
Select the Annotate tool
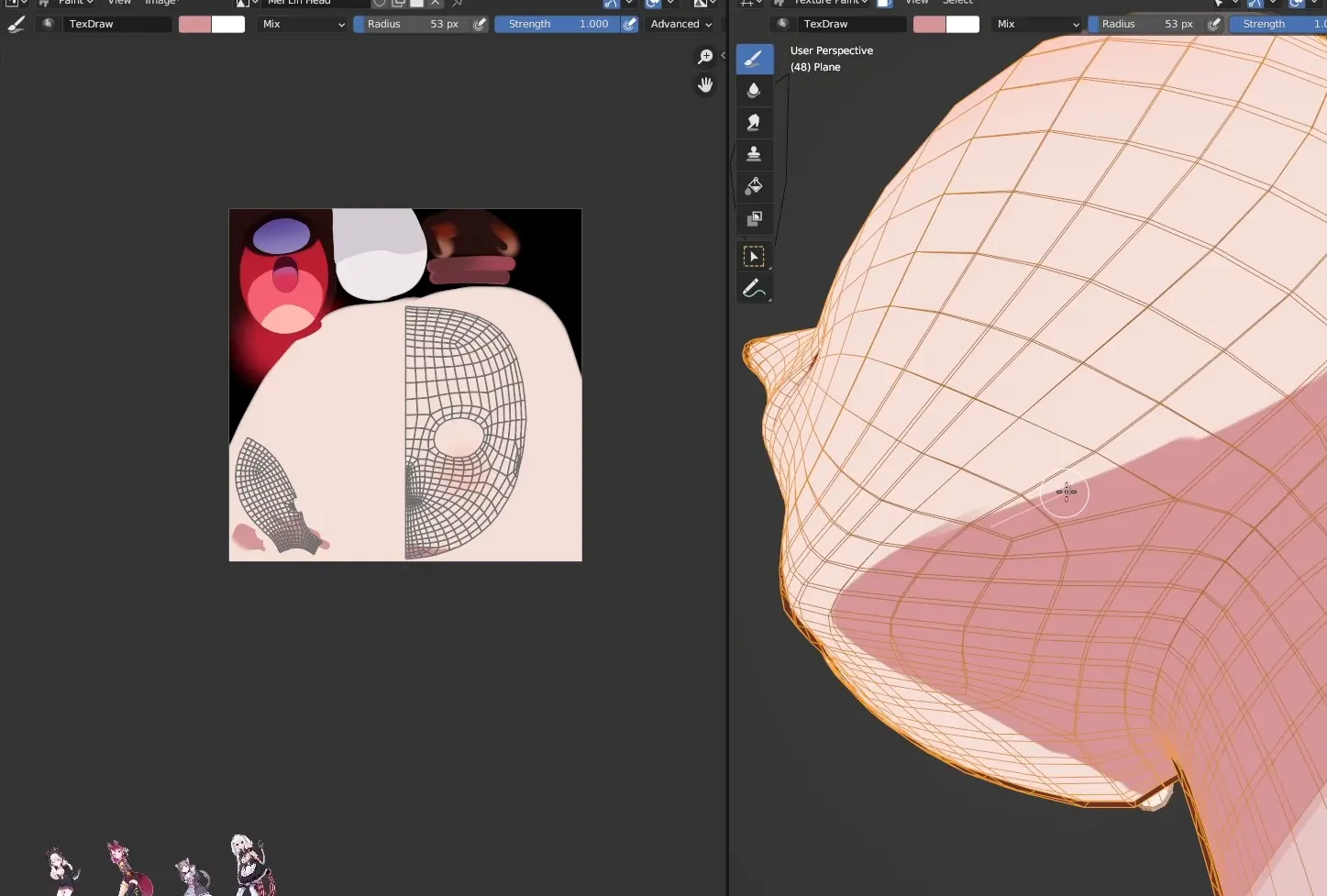[754, 289]
